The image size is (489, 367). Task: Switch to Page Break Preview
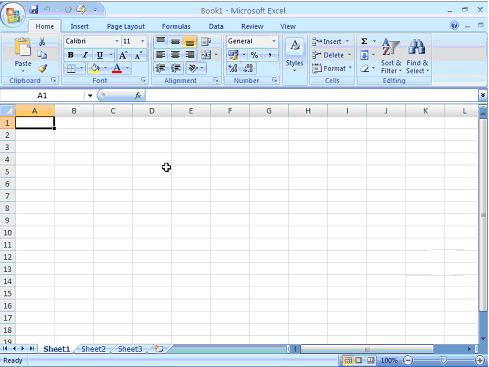coord(370,360)
